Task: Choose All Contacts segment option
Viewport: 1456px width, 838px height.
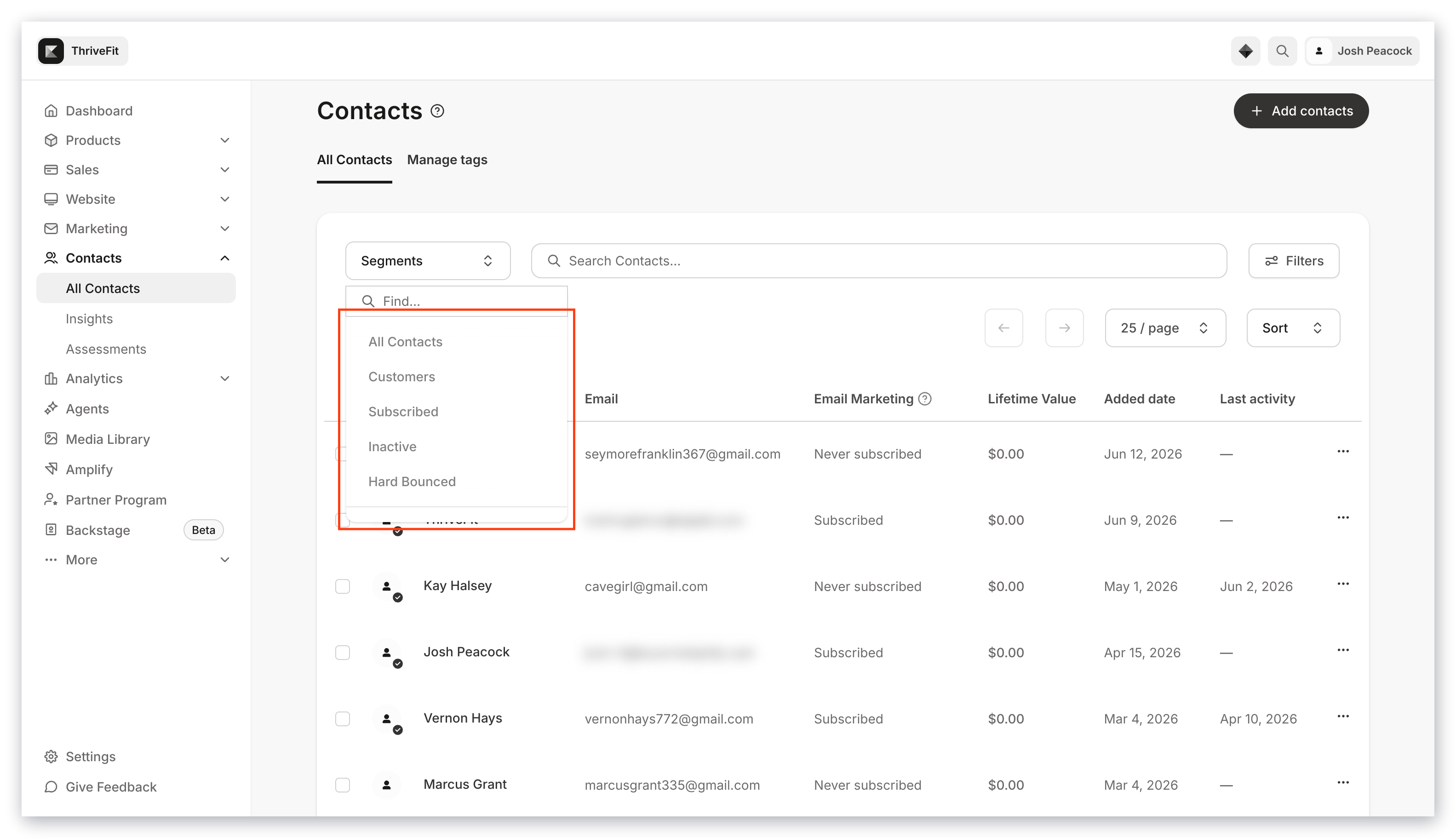Action: pos(405,341)
